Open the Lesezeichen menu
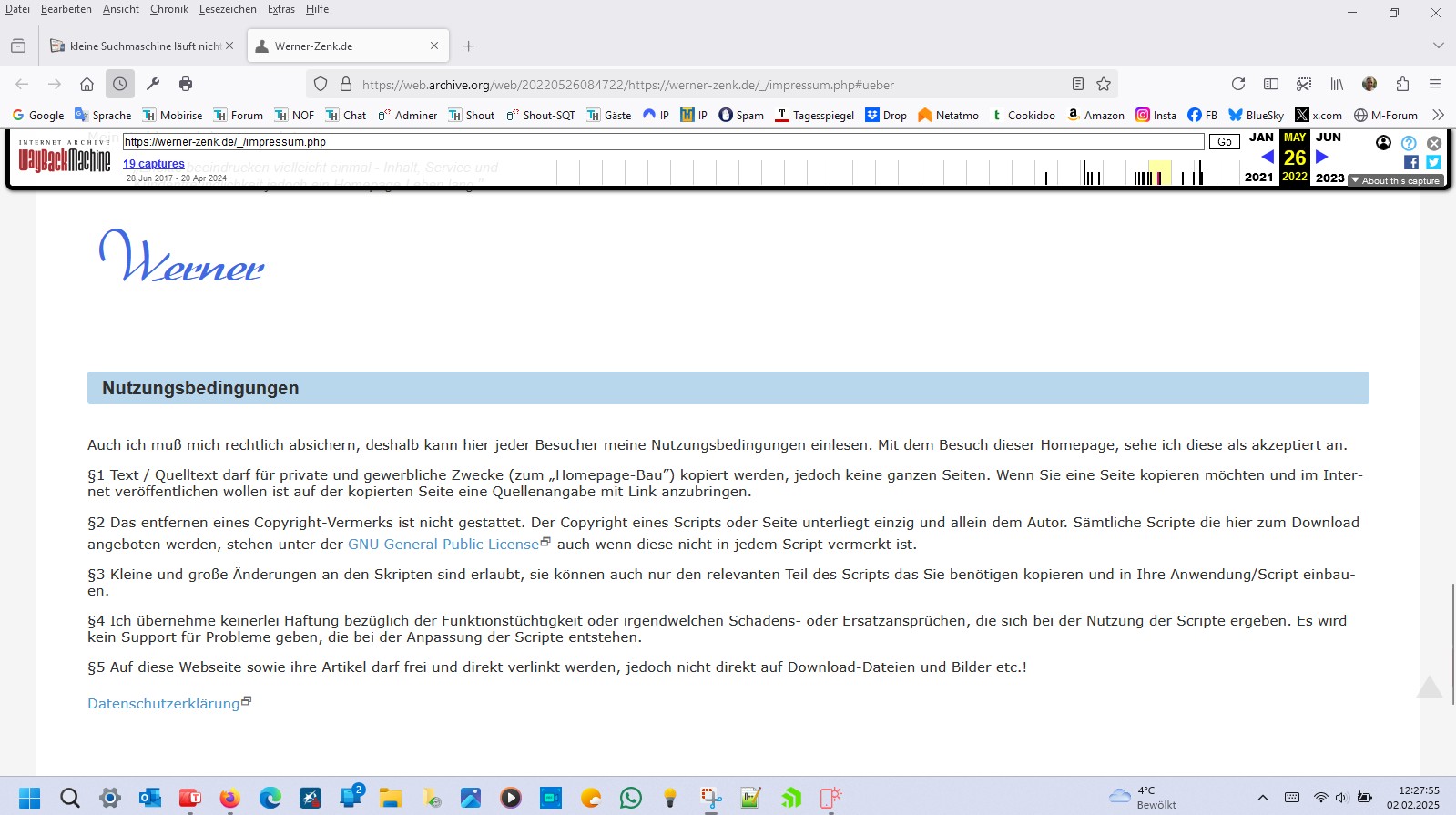This screenshot has height=815, width=1456. tap(228, 9)
